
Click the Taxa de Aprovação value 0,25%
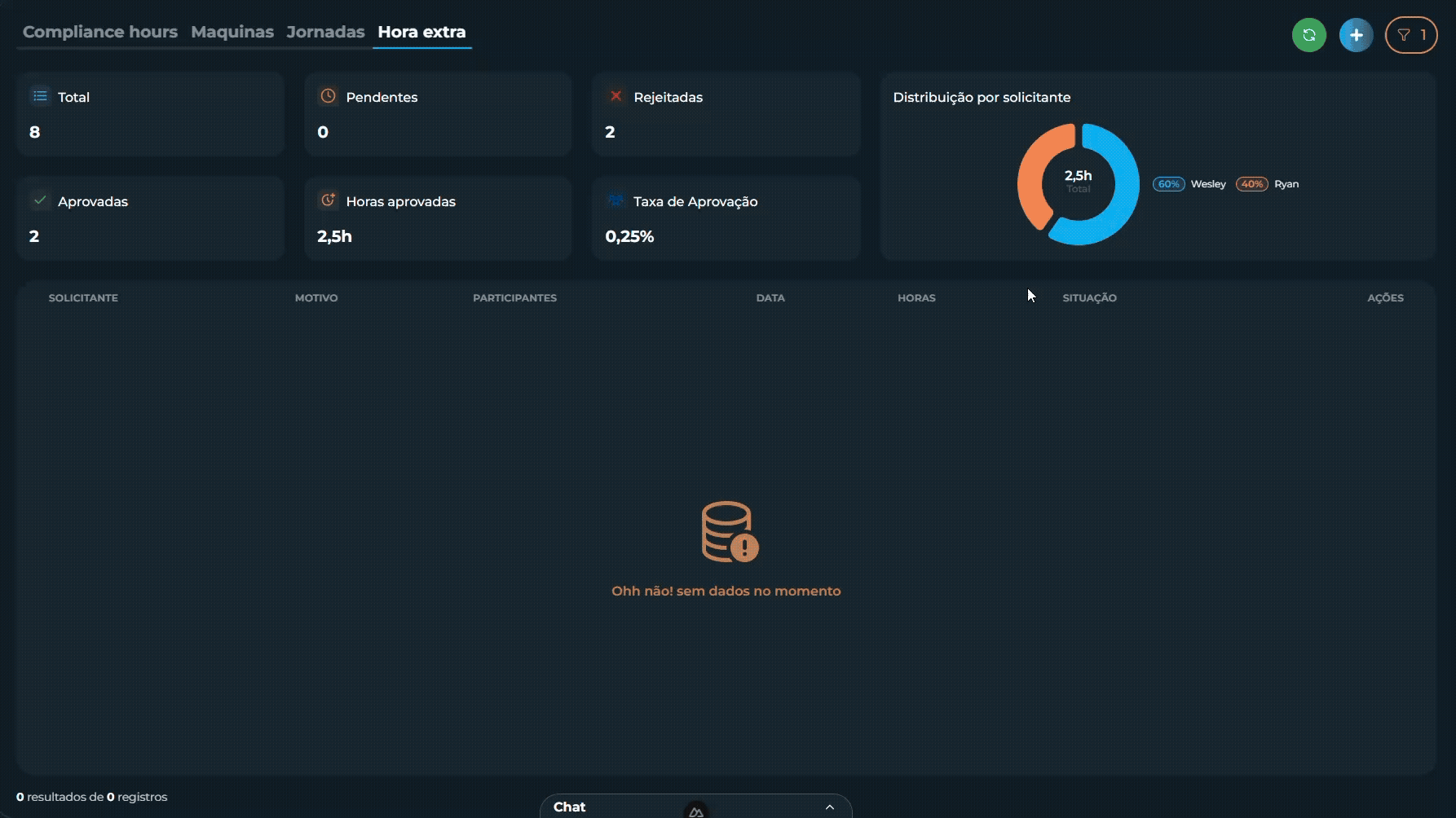click(629, 236)
